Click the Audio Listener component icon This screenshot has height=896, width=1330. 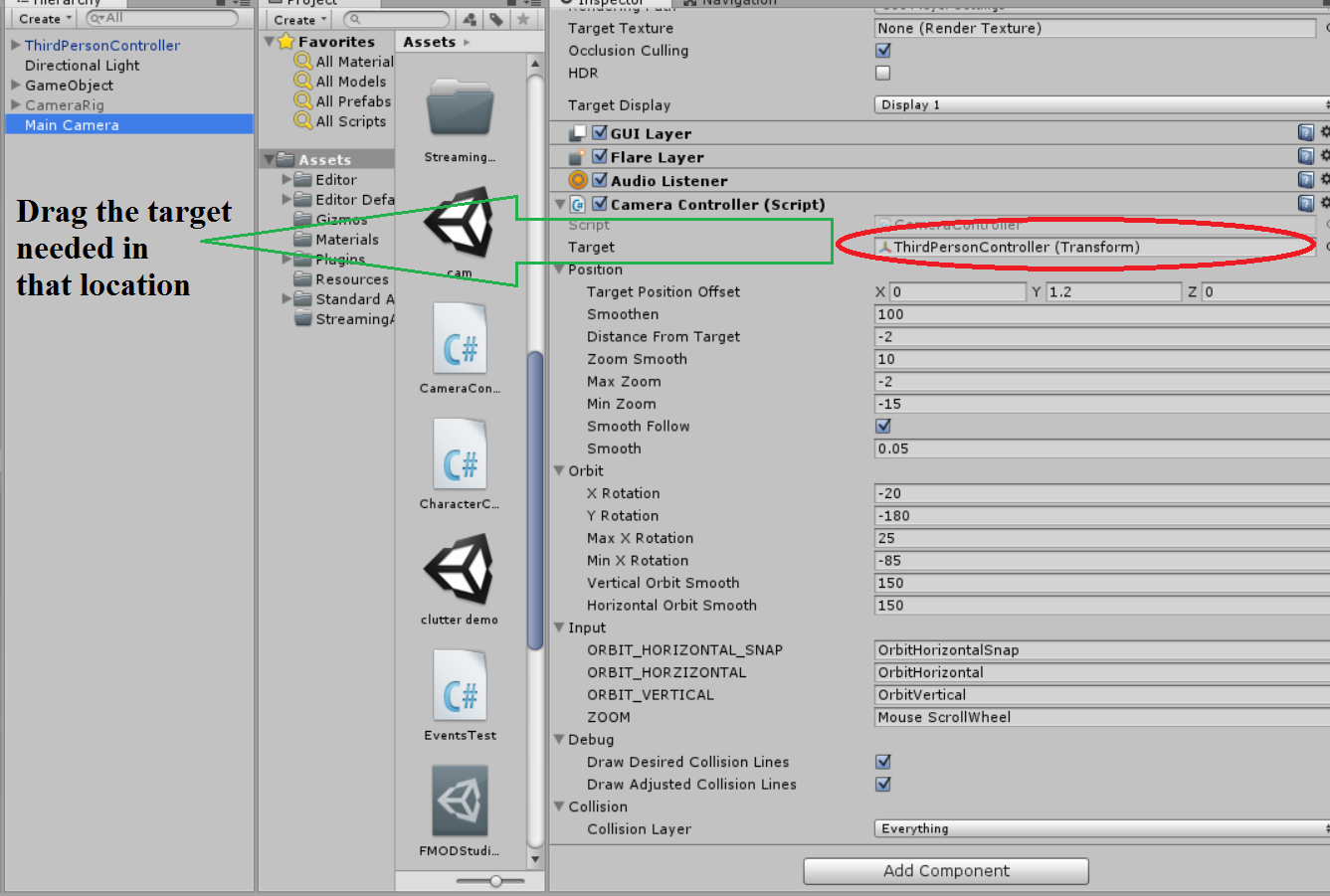(578, 180)
